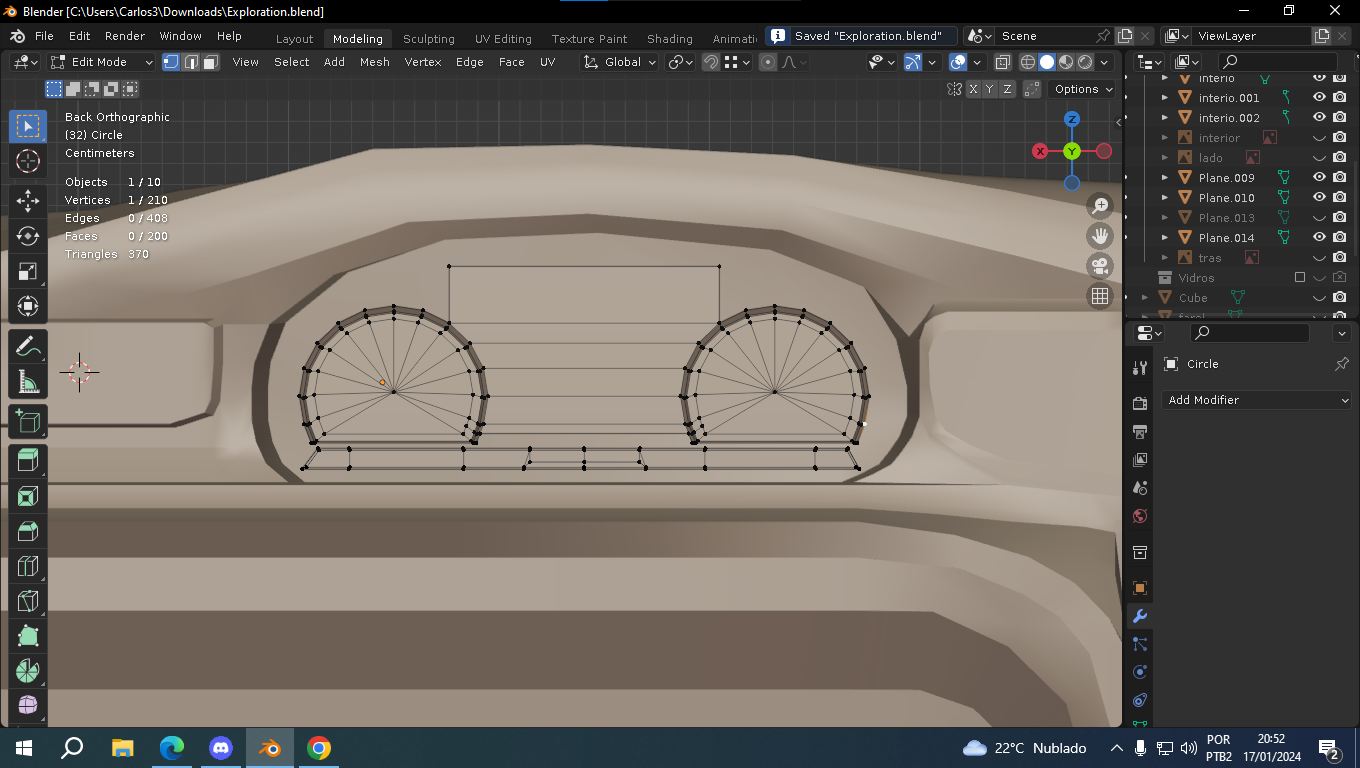
Task: Activate the Loop Cut tool
Action: pyautogui.click(x=28, y=567)
